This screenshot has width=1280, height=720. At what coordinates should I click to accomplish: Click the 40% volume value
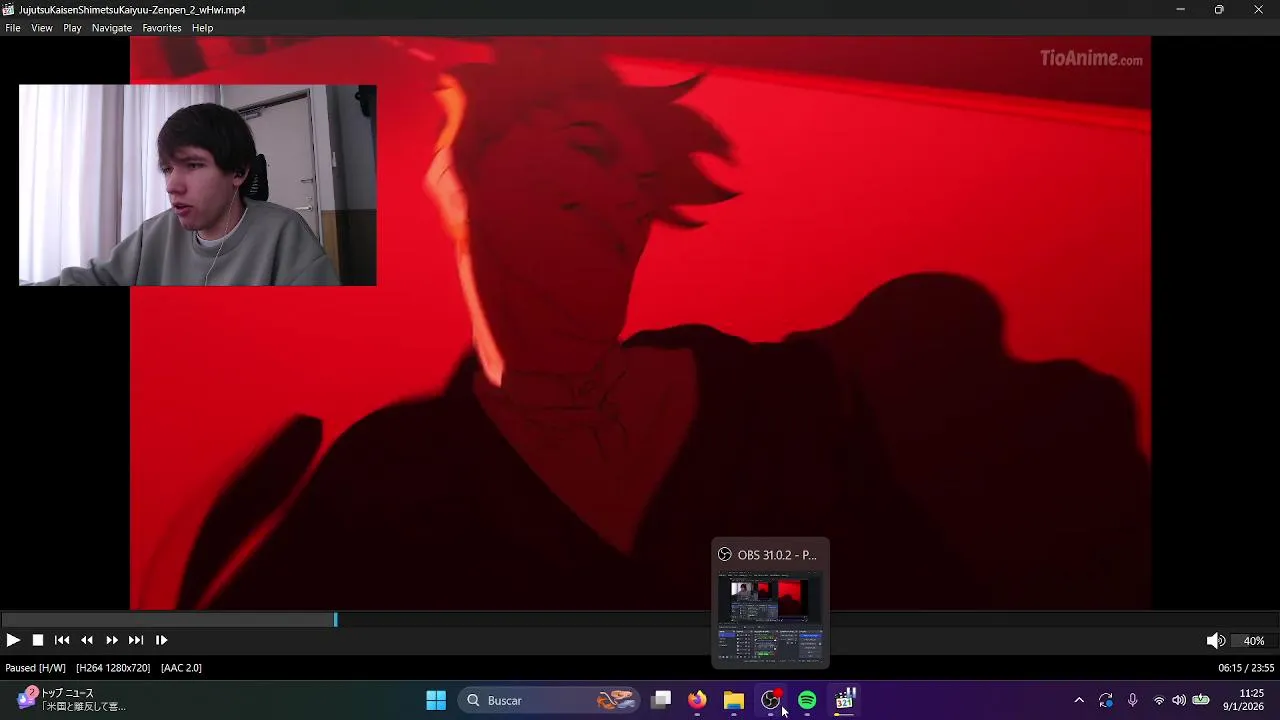[x=1254, y=641]
